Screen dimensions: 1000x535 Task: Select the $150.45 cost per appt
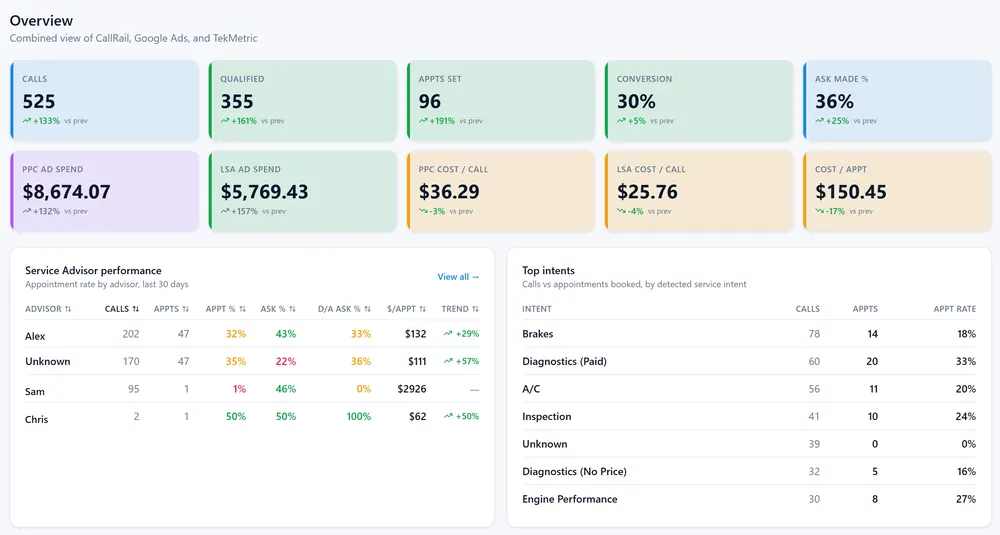[x=851, y=192]
